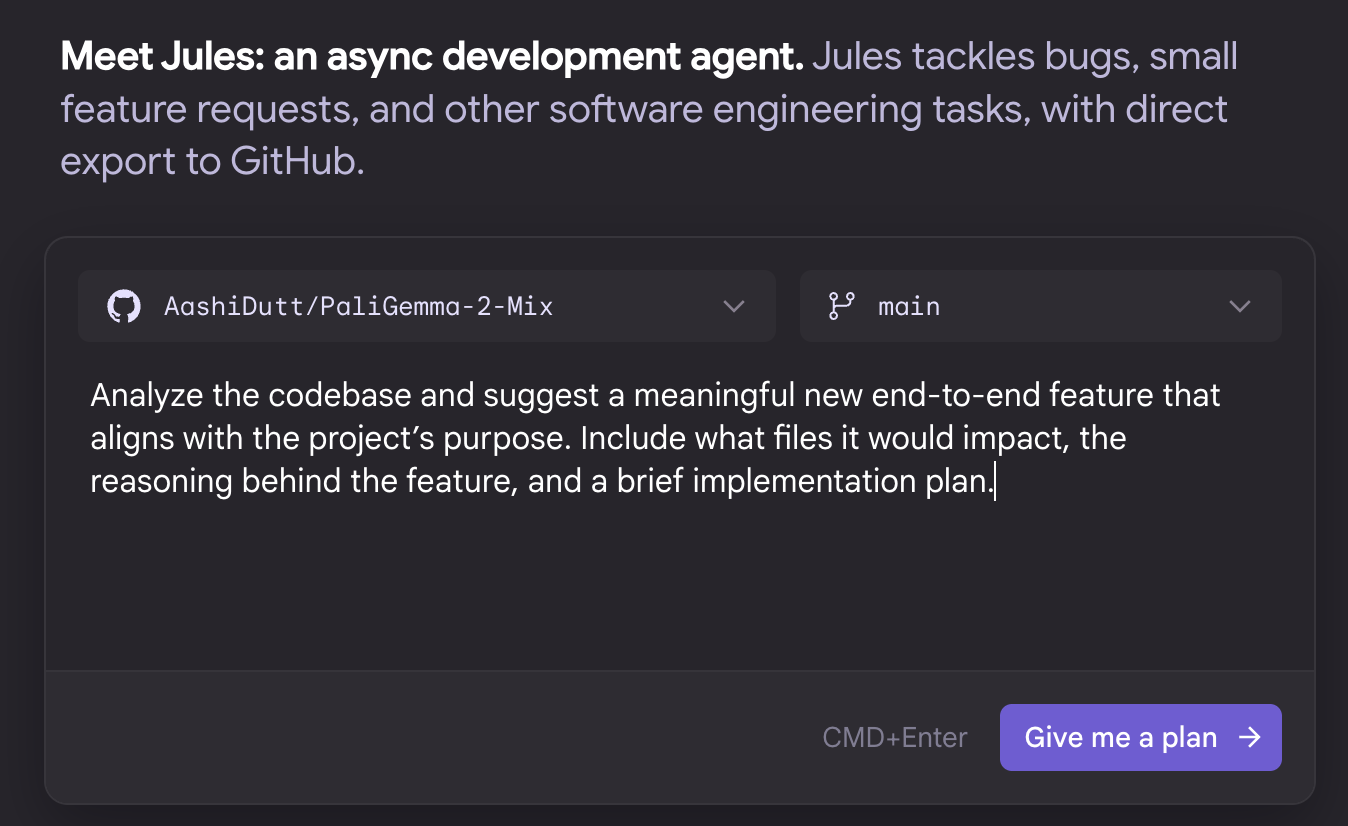Expand the branch dropdown chevron
The width and height of the screenshot is (1348, 826).
click(1240, 306)
